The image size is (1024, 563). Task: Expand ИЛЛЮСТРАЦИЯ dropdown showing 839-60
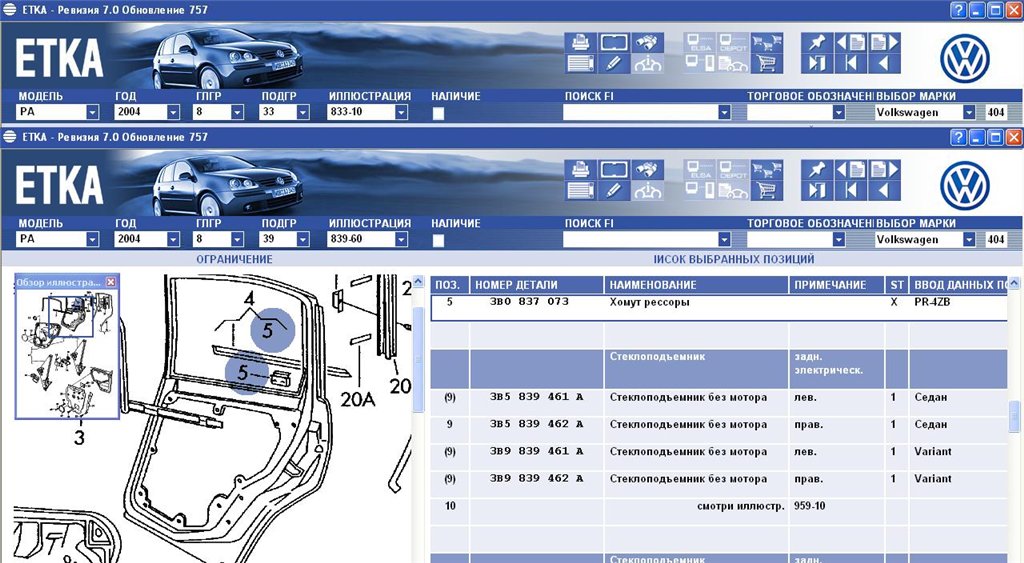click(x=401, y=240)
